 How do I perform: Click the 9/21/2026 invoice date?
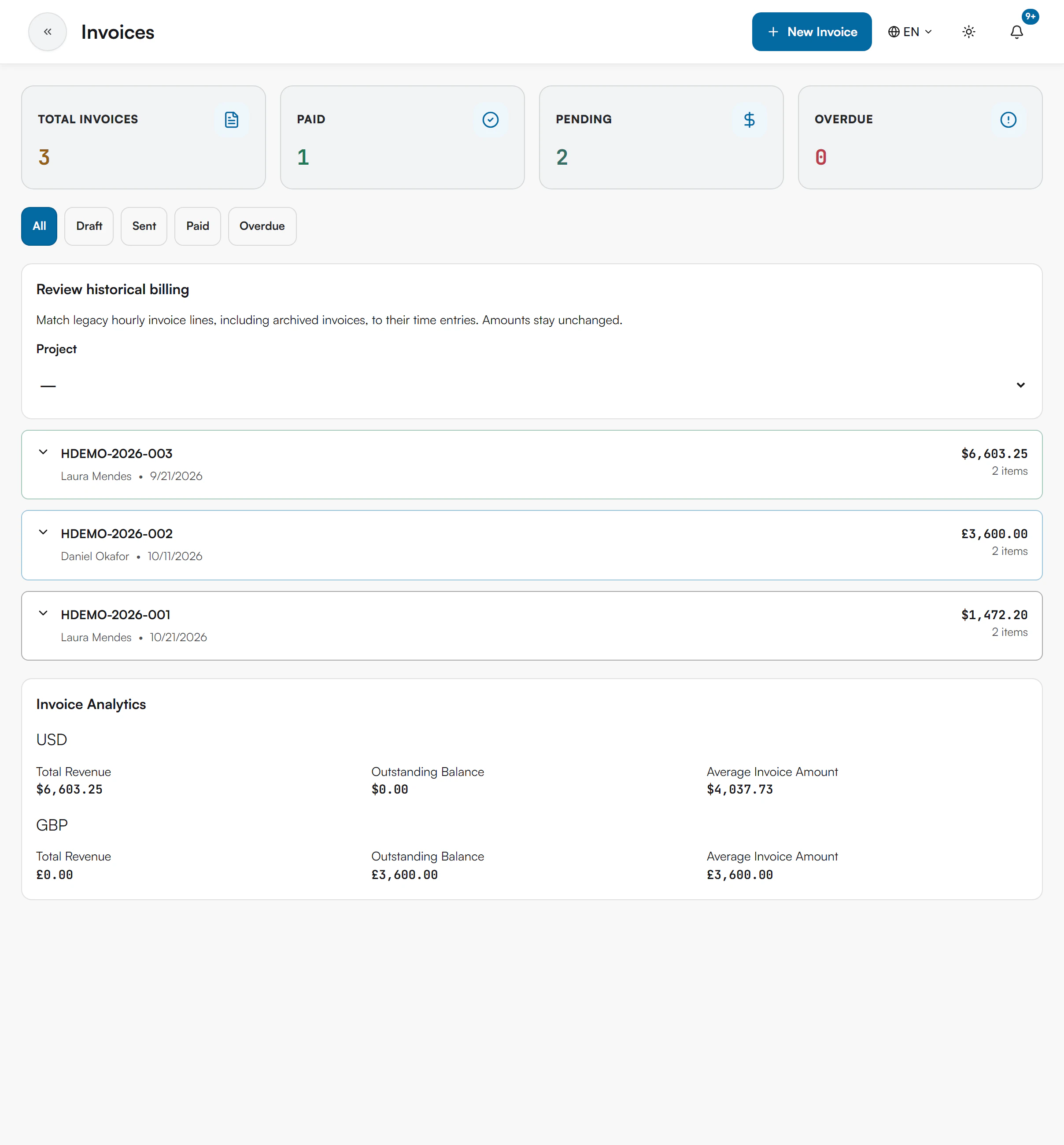pyautogui.click(x=176, y=476)
